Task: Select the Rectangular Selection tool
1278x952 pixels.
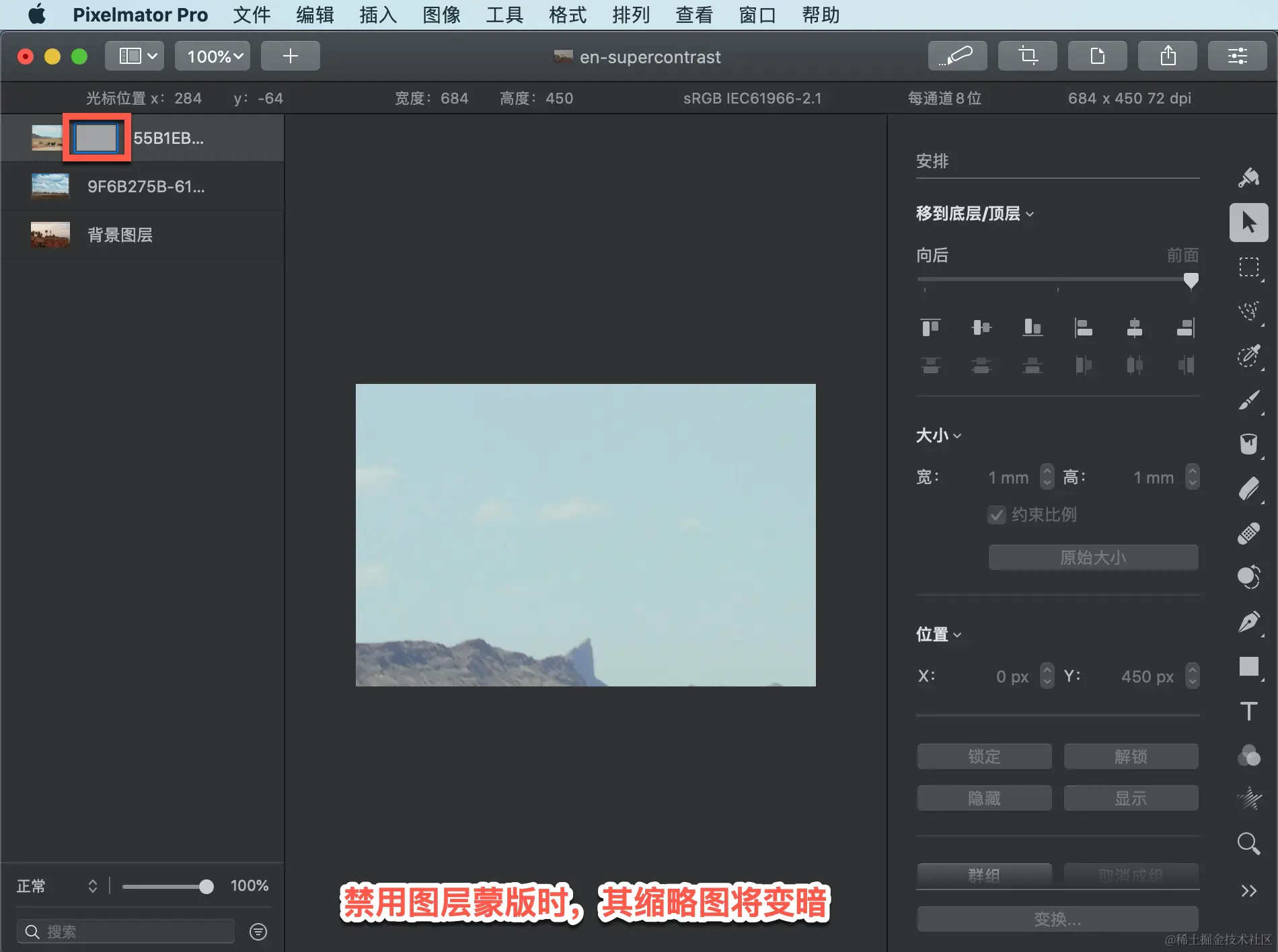Action: click(x=1249, y=267)
